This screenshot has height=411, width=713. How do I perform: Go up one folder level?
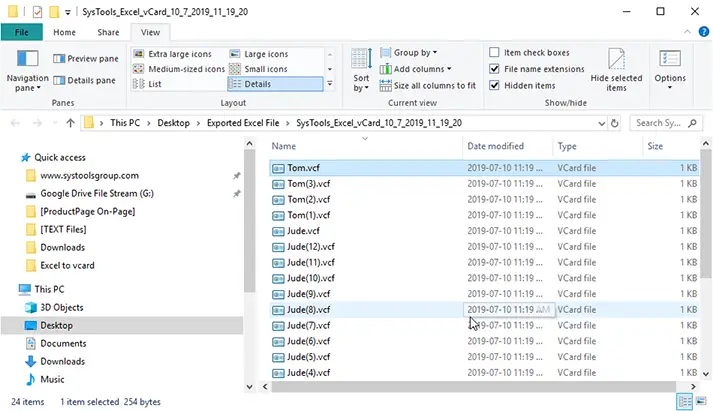70,123
